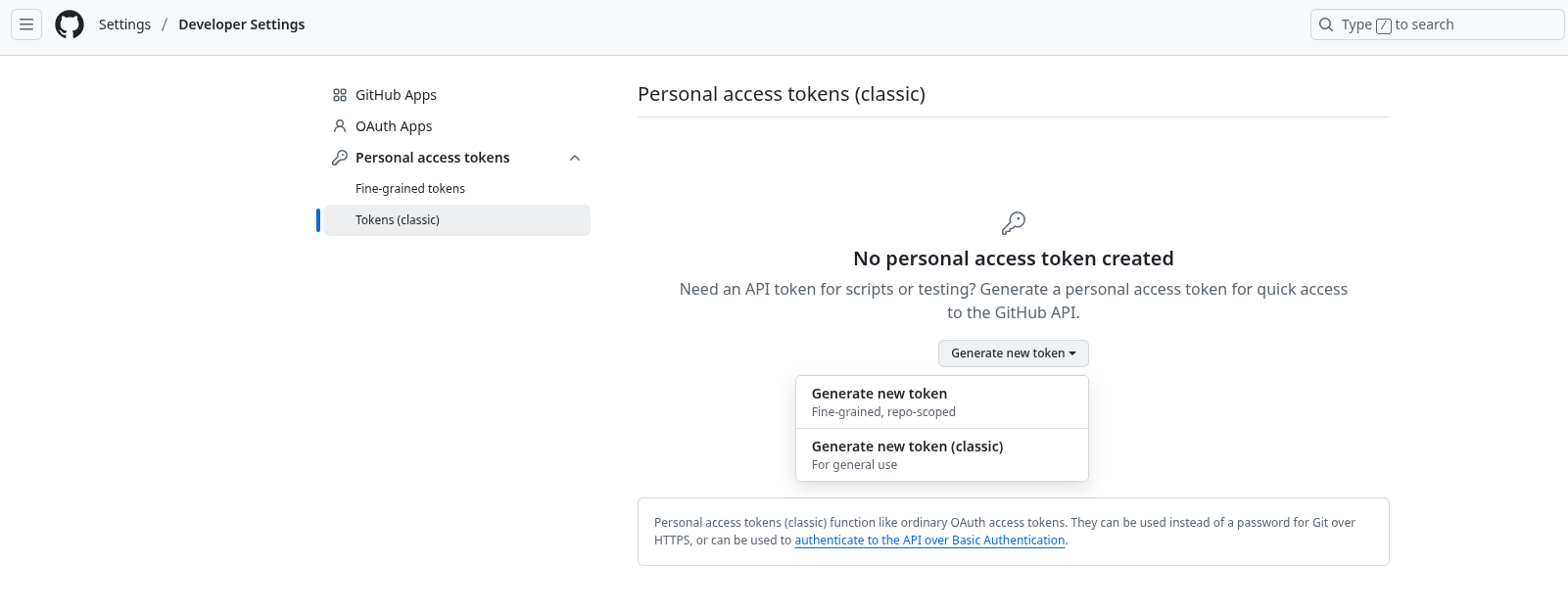Select Tokens (classic) sidebar item
The height and width of the screenshot is (611, 1568).
pos(398,220)
